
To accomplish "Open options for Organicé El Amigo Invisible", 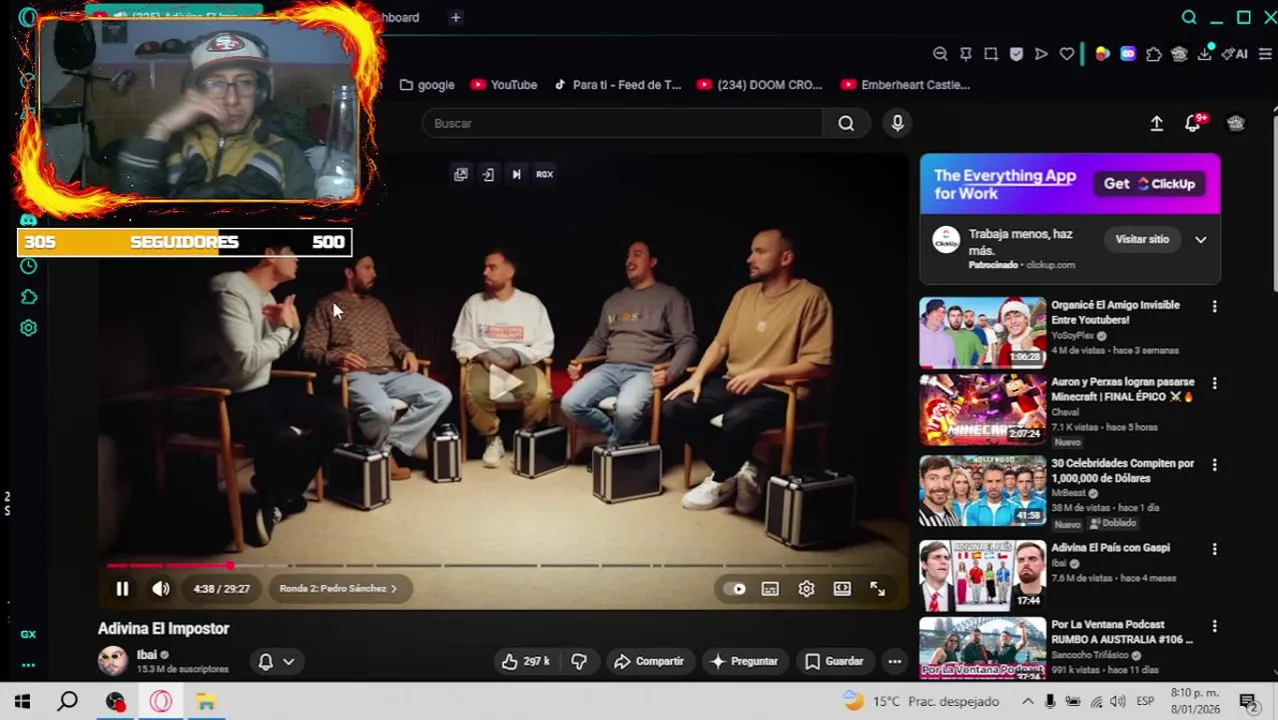I will (x=1215, y=307).
